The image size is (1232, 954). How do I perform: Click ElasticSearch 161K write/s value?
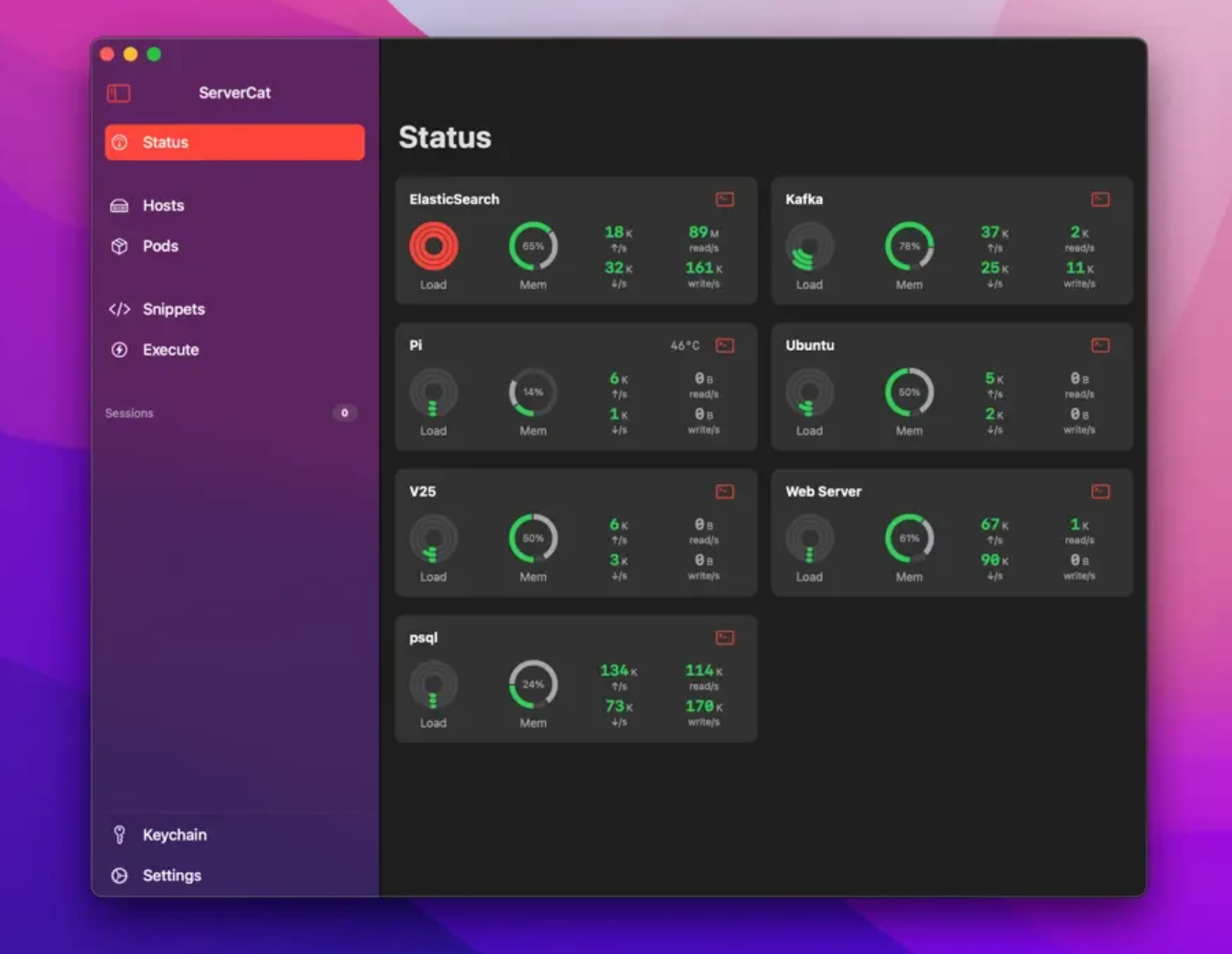click(703, 268)
